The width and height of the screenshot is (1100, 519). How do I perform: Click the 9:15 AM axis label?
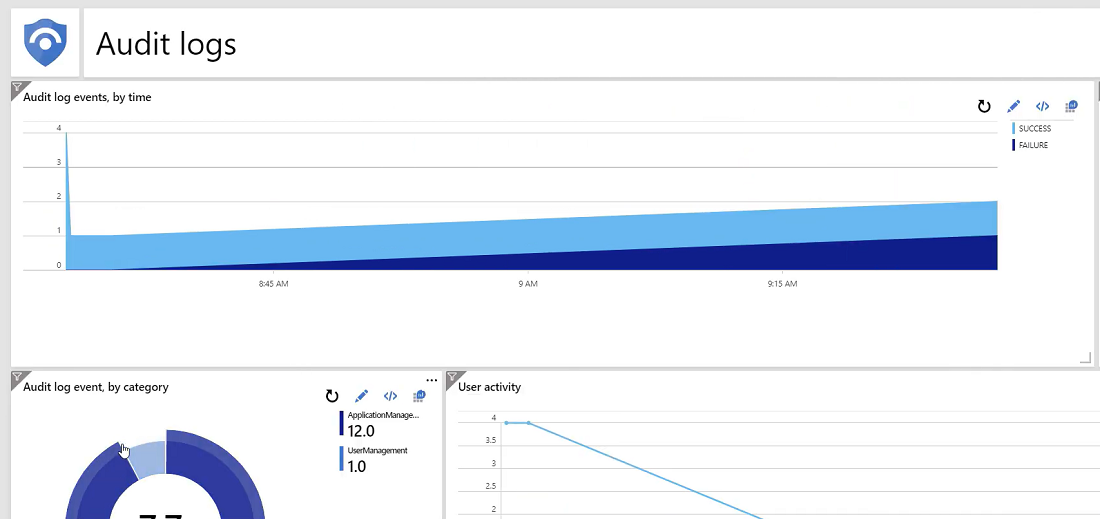[782, 284]
